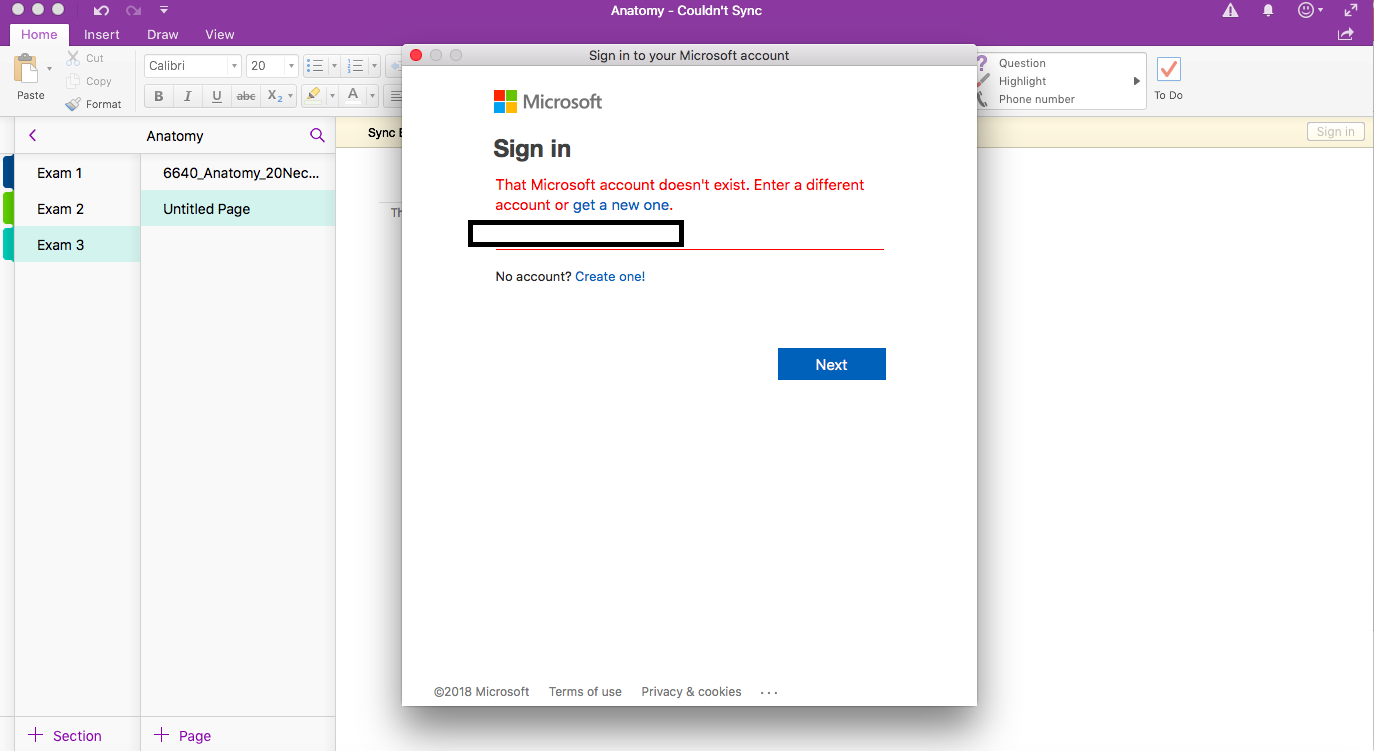1374x751 pixels.
Task: Open Terms of use in dialog footer
Action: (585, 692)
